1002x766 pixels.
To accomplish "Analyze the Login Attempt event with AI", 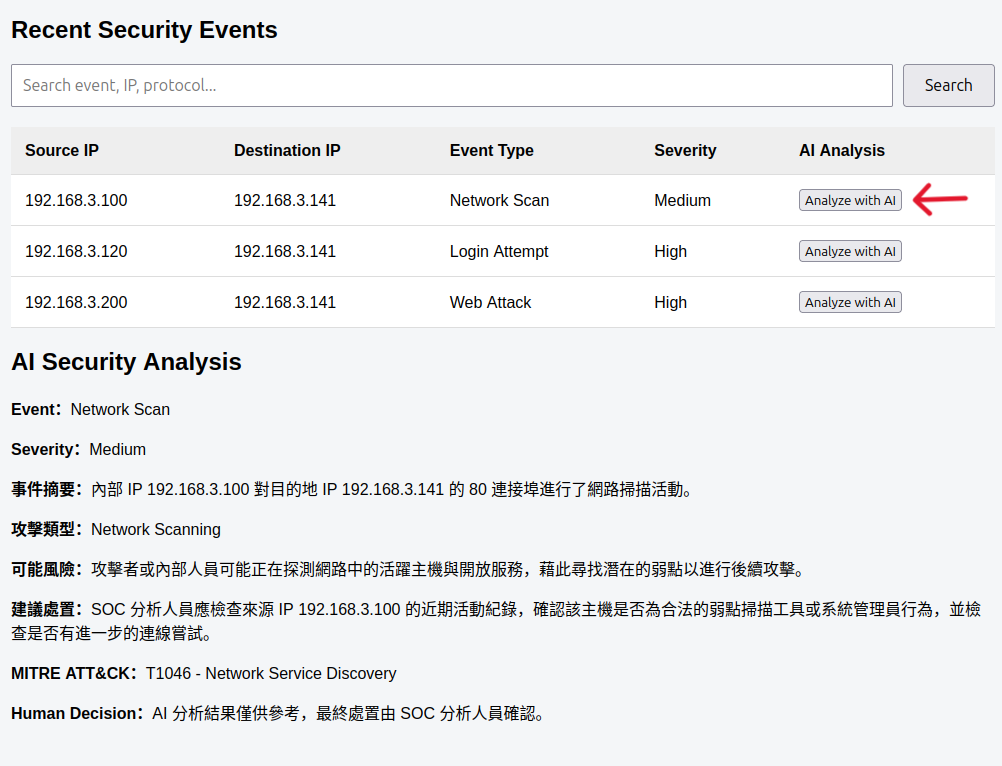I will click(850, 251).
